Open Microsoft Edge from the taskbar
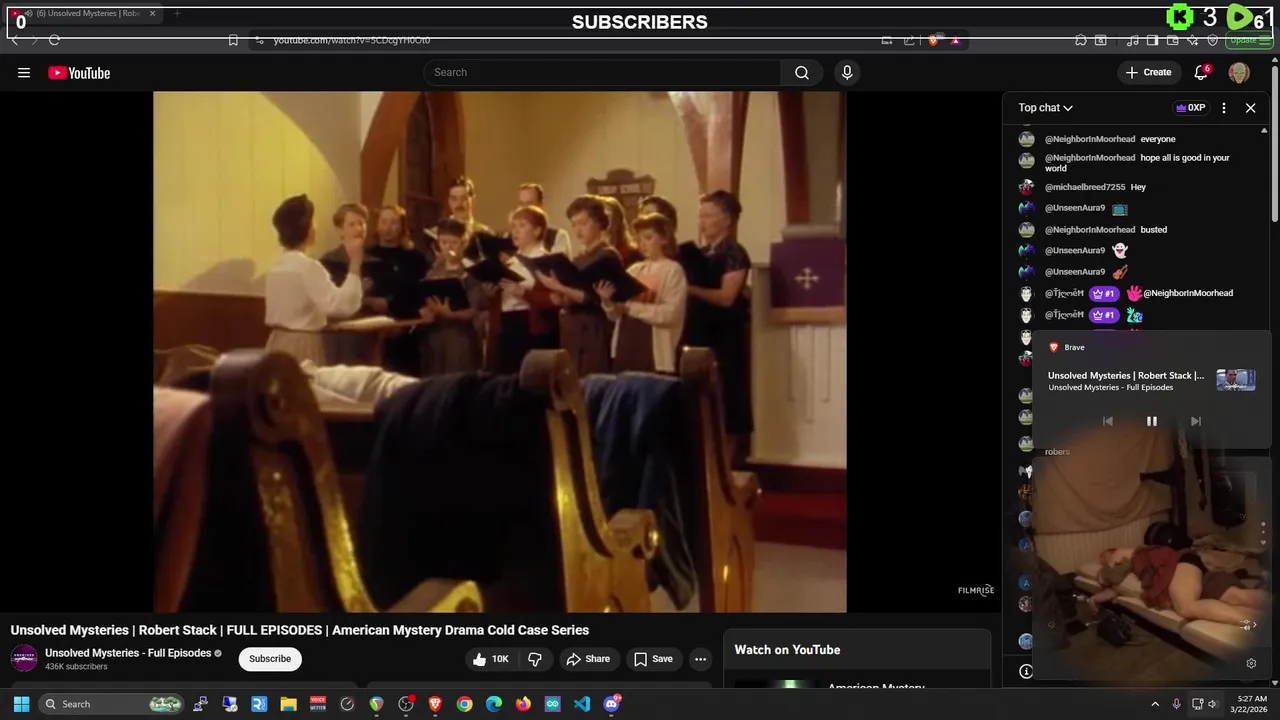The height and width of the screenshot is (720, 1280). (x=493, y=704)
